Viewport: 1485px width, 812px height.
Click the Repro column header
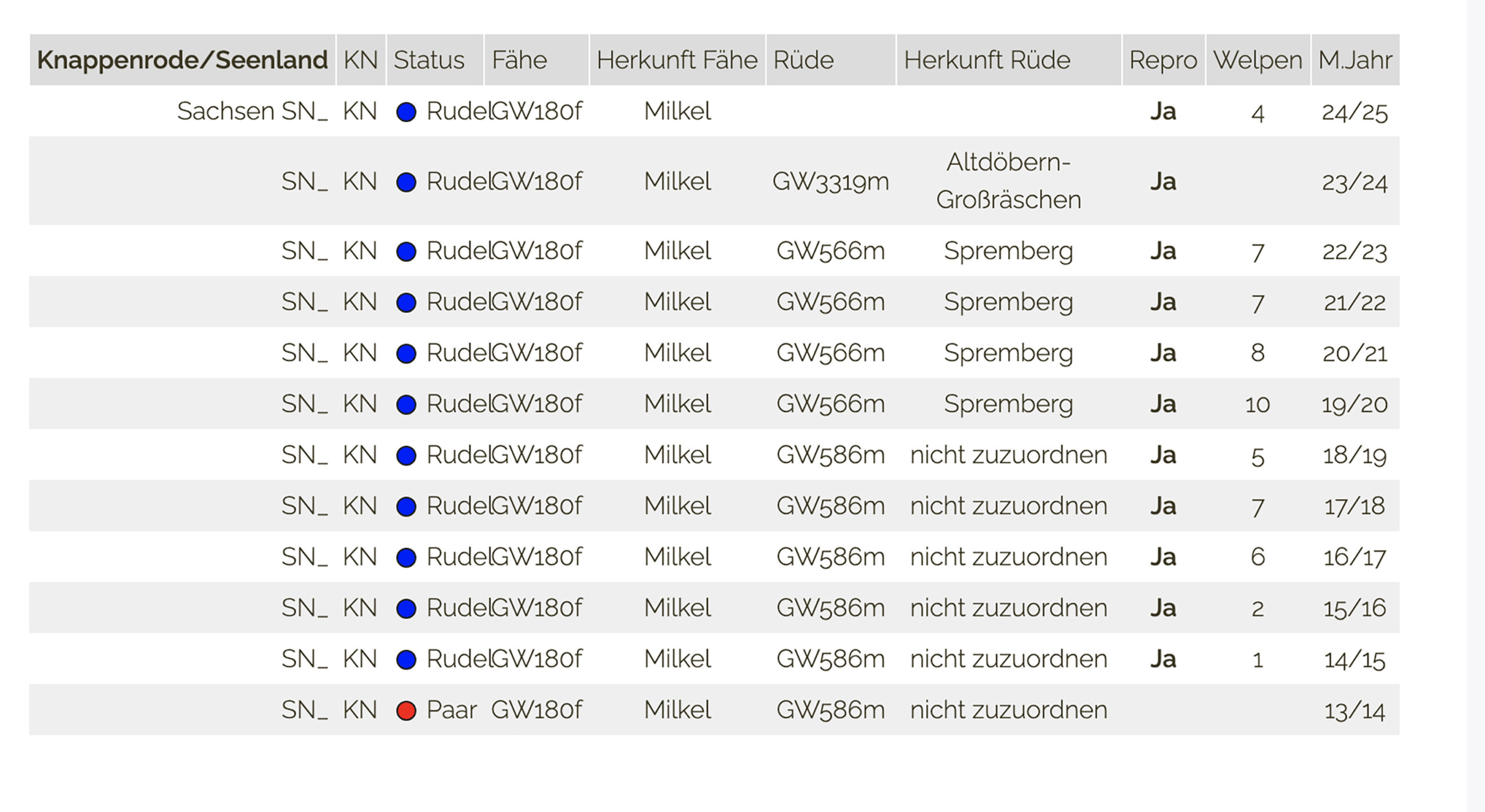coord(1163,60)
